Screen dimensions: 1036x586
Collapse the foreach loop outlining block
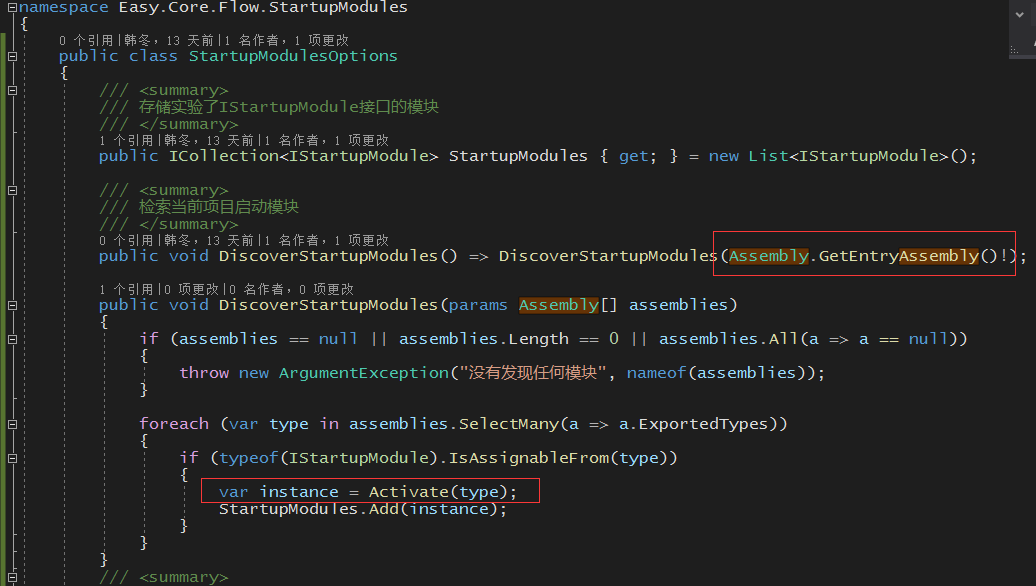pyautogui.click(x=12, y=424)
